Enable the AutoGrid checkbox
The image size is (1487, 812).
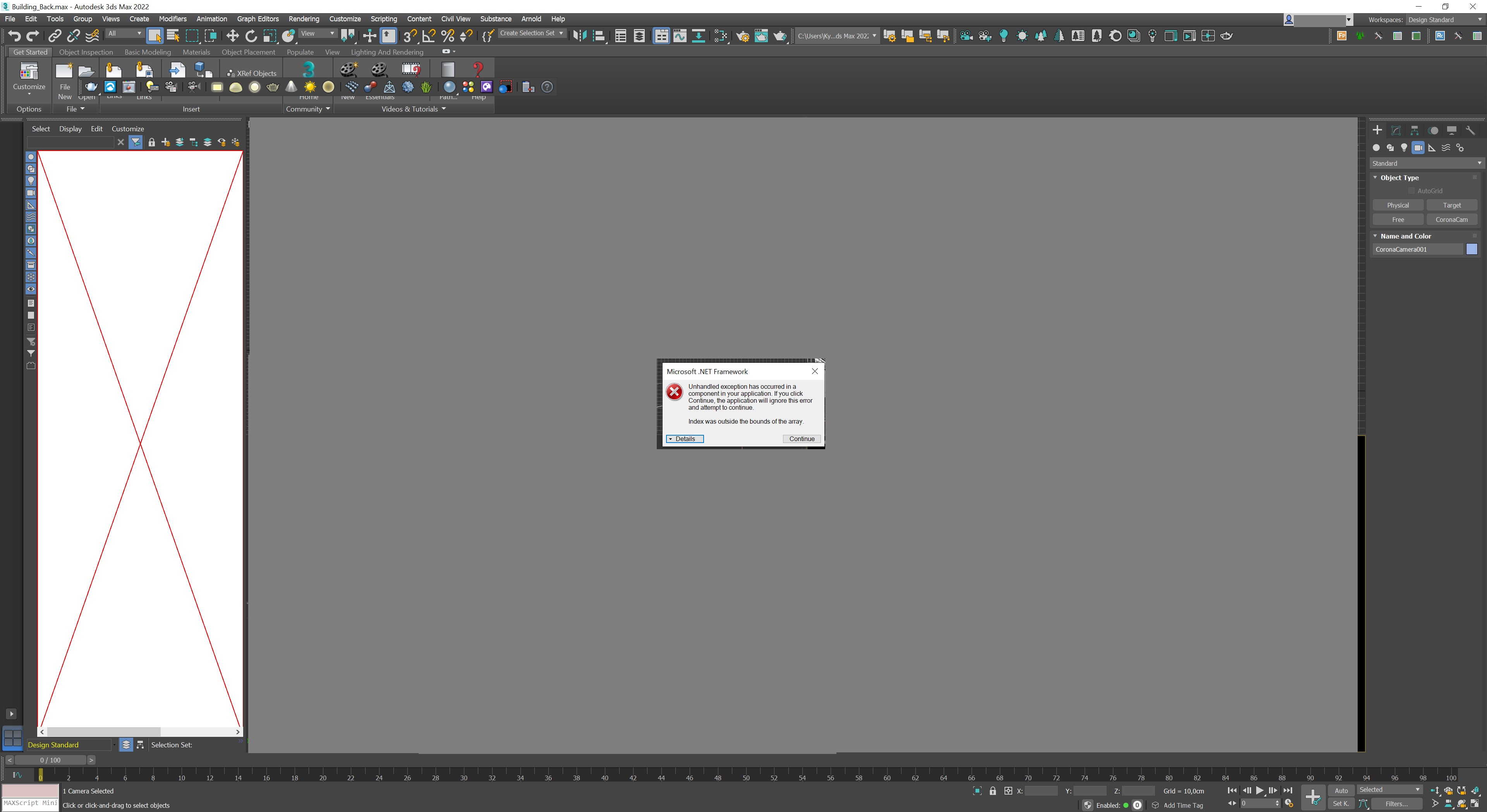[1411, 191]
